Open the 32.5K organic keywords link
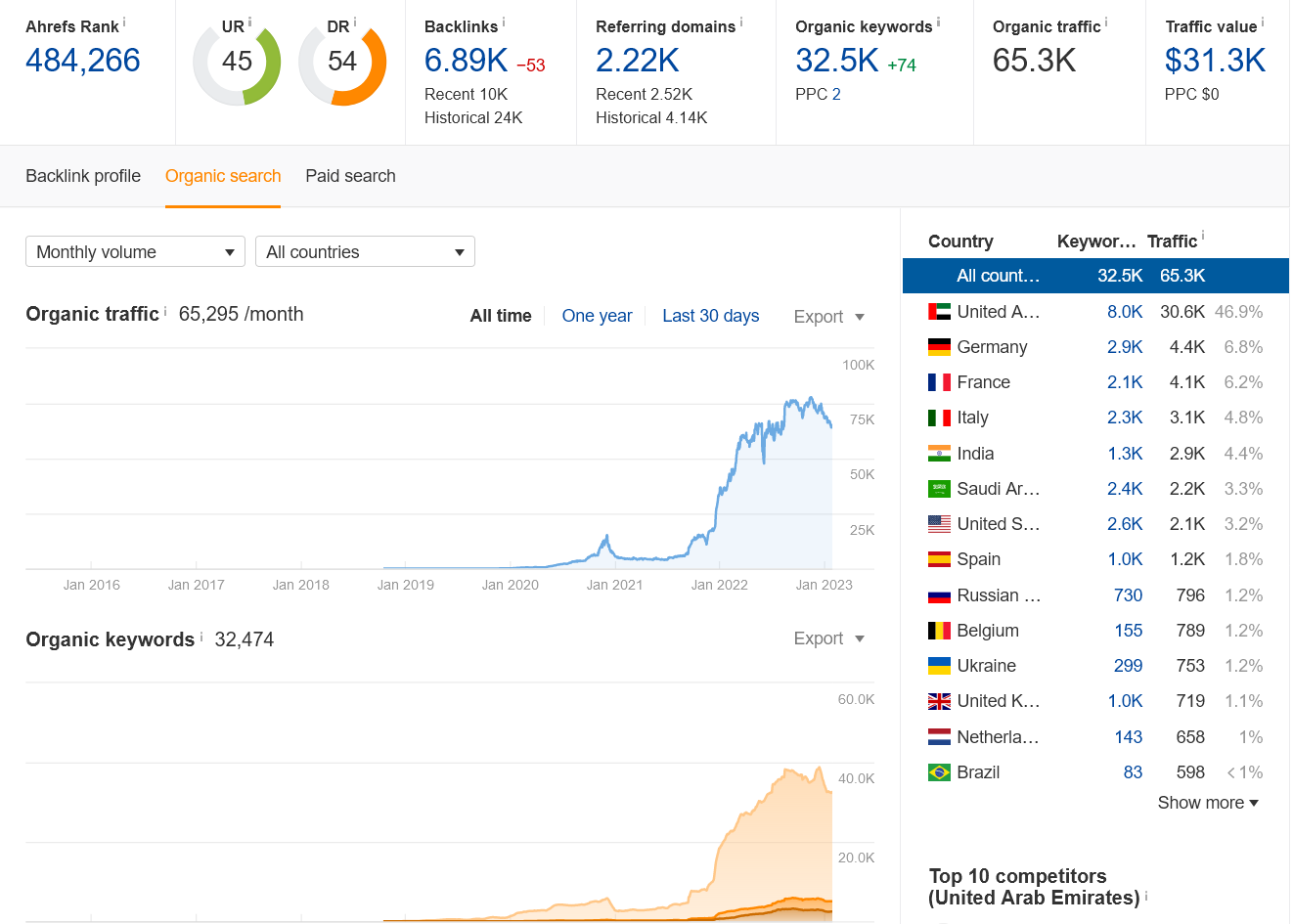The image size is (1293, 924). point(837,61)
